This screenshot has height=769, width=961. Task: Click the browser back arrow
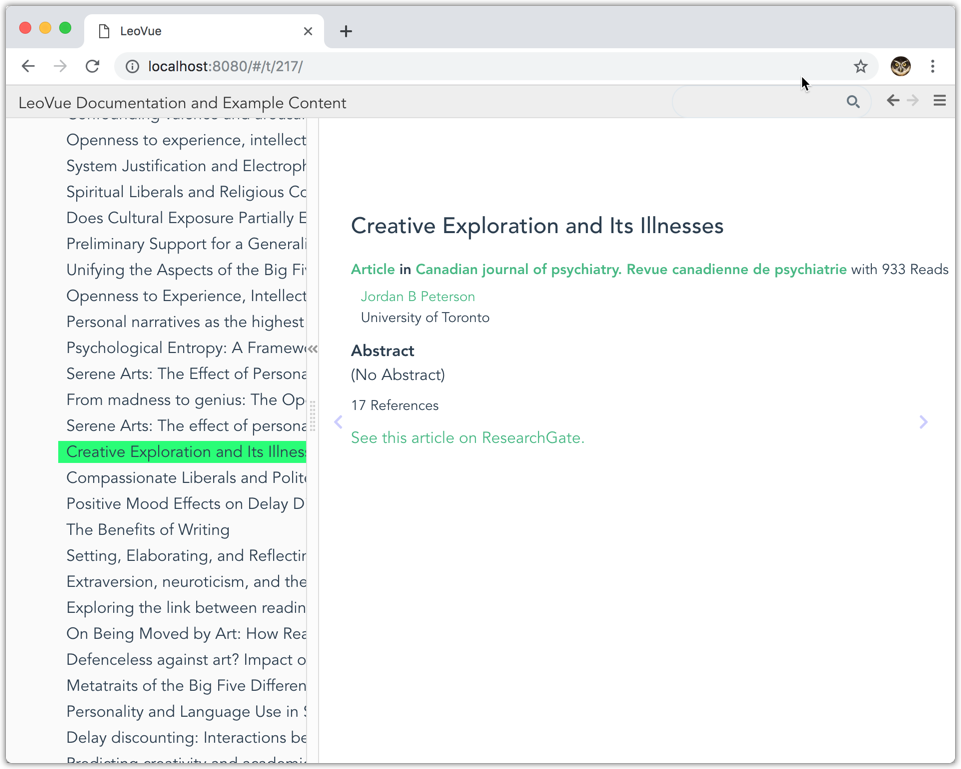[x=28, y=67]
